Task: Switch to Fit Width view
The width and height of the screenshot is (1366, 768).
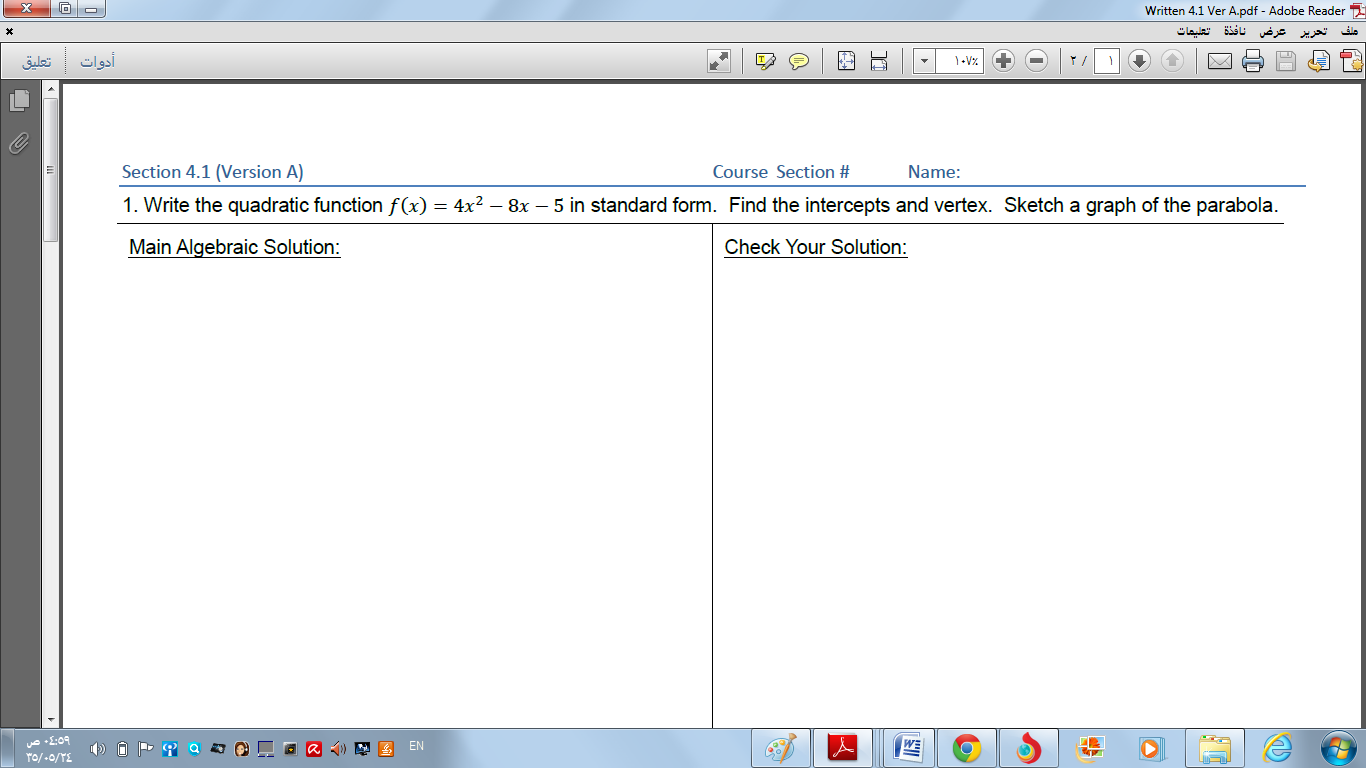Action: coord(878,61)
